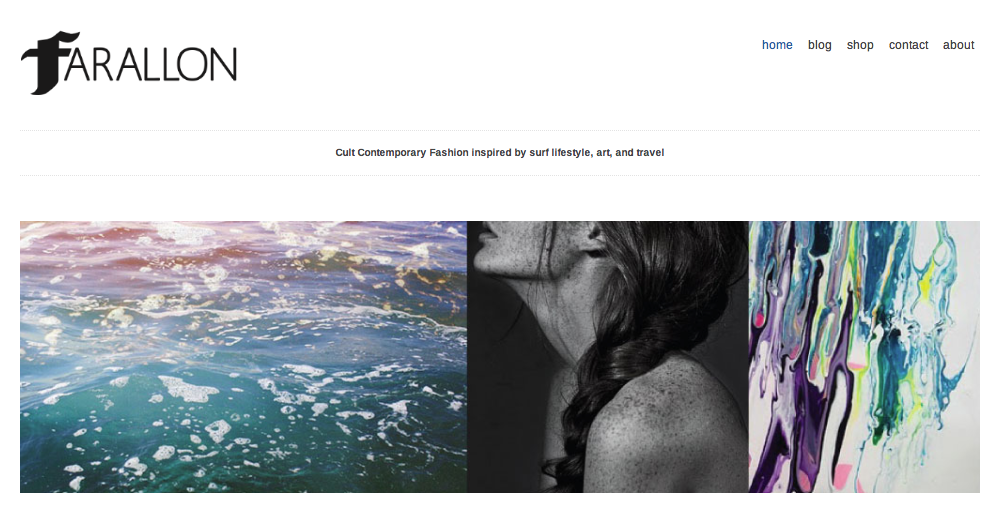999x526 pixels.
Task: Open the contact page link
Action: (x=908, y=45)
